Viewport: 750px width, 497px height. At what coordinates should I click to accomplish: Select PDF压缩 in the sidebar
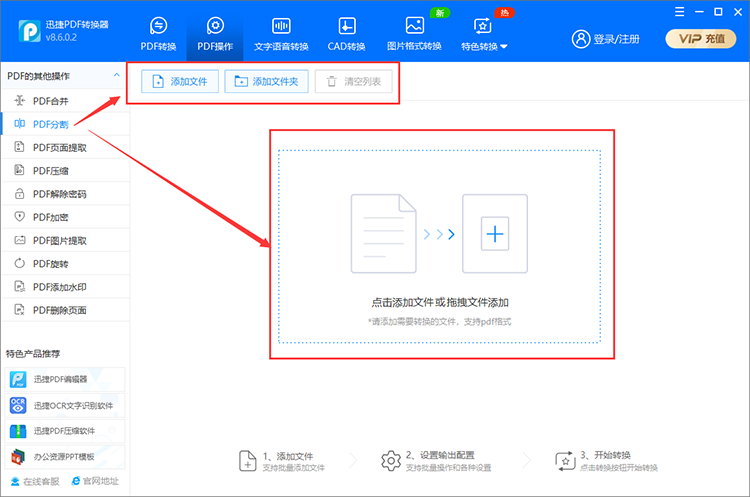click(66, 171)
